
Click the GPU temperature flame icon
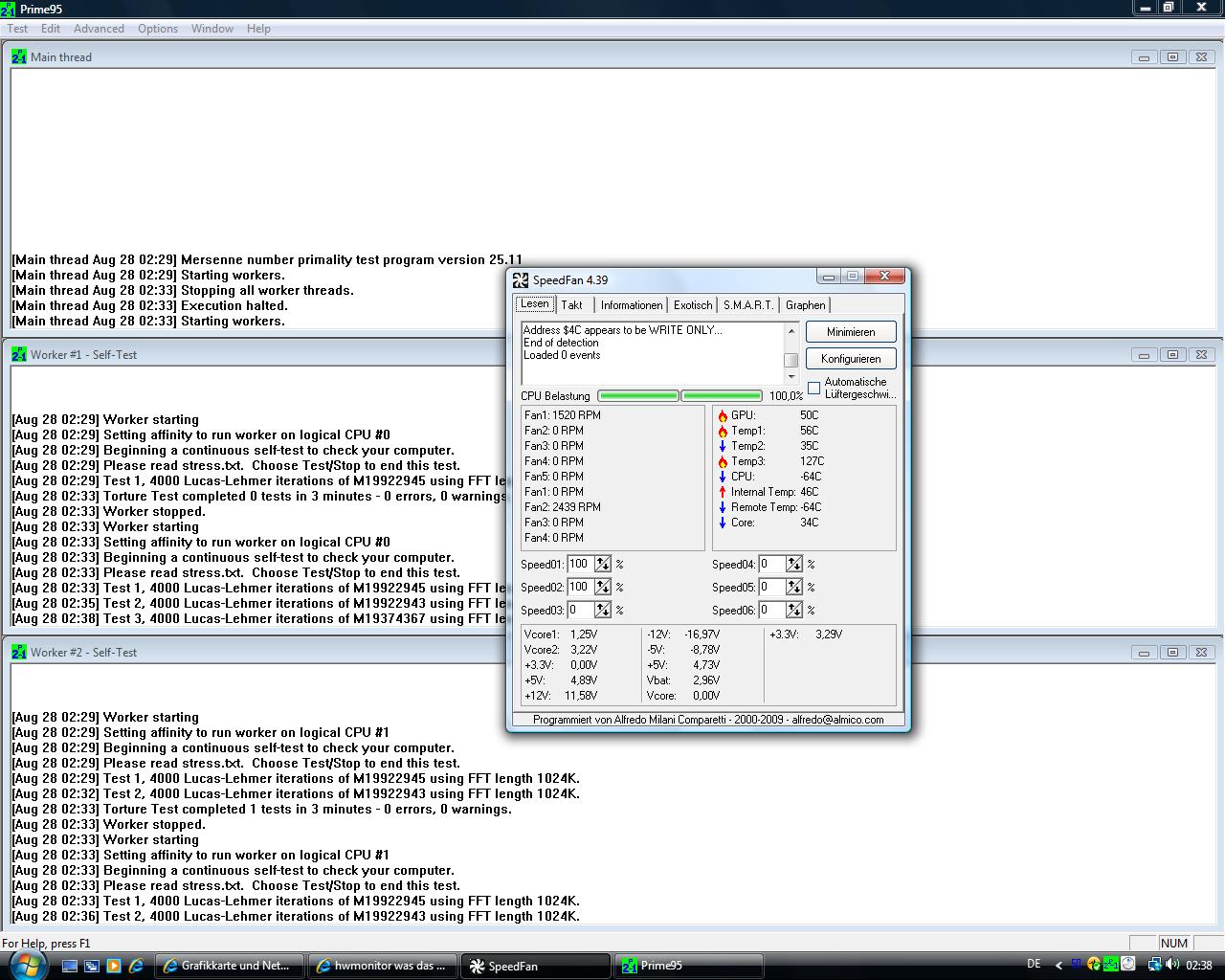(x=723, y=416)
